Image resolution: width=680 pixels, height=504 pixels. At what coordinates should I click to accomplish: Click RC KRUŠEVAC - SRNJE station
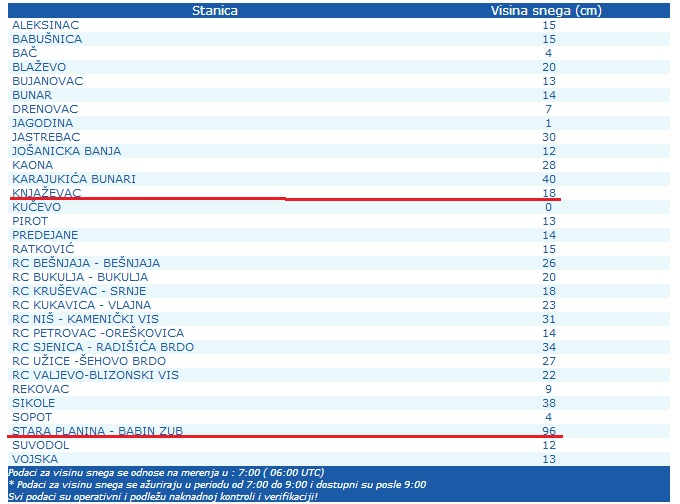pos(79,291)
